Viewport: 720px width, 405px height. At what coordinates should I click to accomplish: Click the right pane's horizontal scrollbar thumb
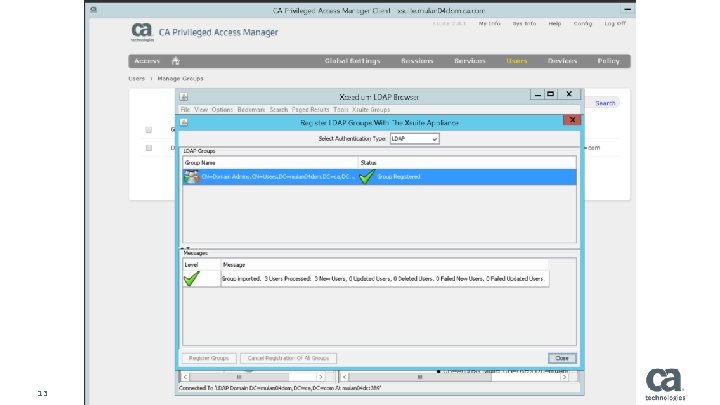420,377
